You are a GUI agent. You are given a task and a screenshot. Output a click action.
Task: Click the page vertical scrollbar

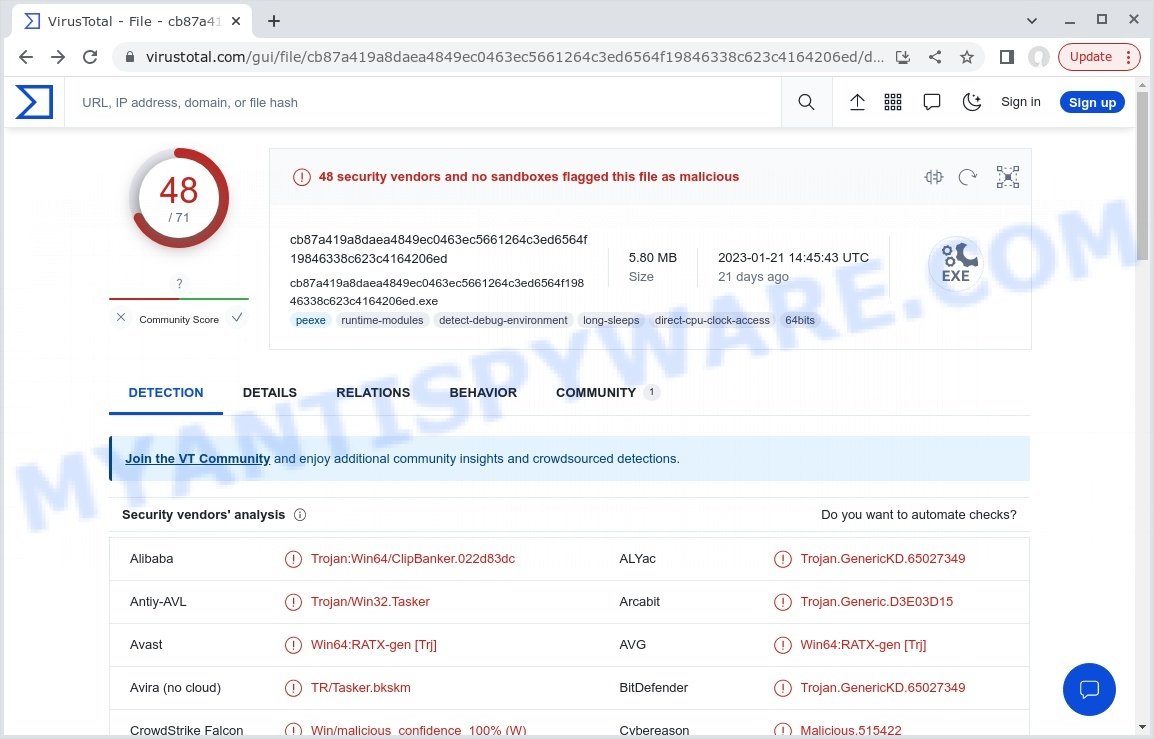click(x=1142, y=177)
